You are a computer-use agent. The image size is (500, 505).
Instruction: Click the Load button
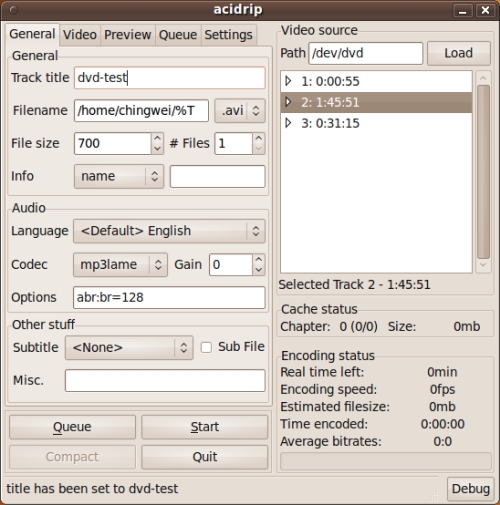pyautogui.click(x=459, y=53)
